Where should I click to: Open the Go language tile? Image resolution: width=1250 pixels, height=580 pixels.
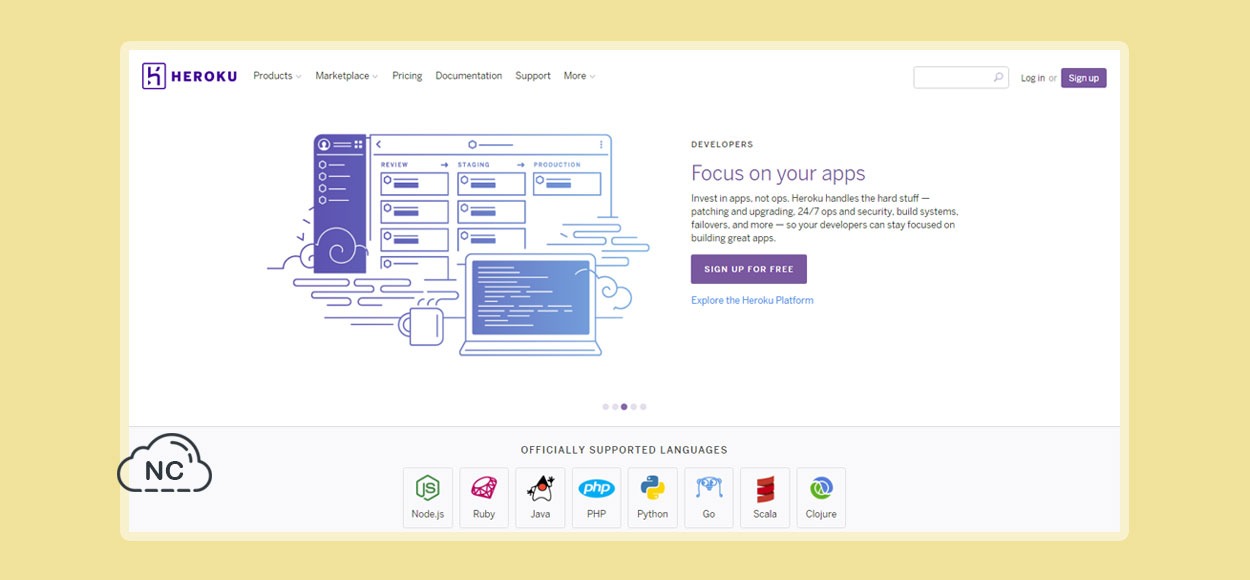pos(709,497)
